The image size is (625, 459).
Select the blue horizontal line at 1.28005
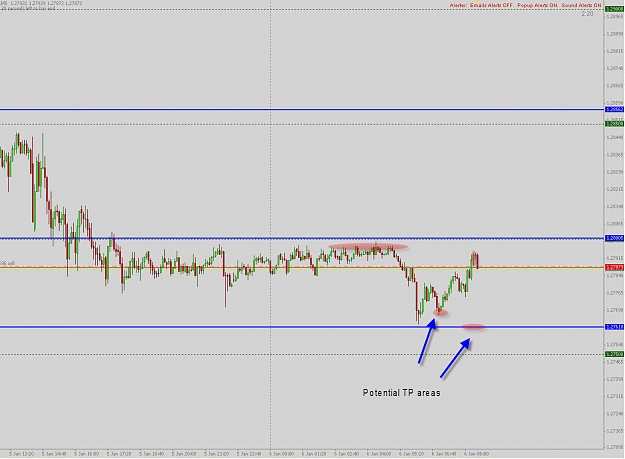coord(302,239)
